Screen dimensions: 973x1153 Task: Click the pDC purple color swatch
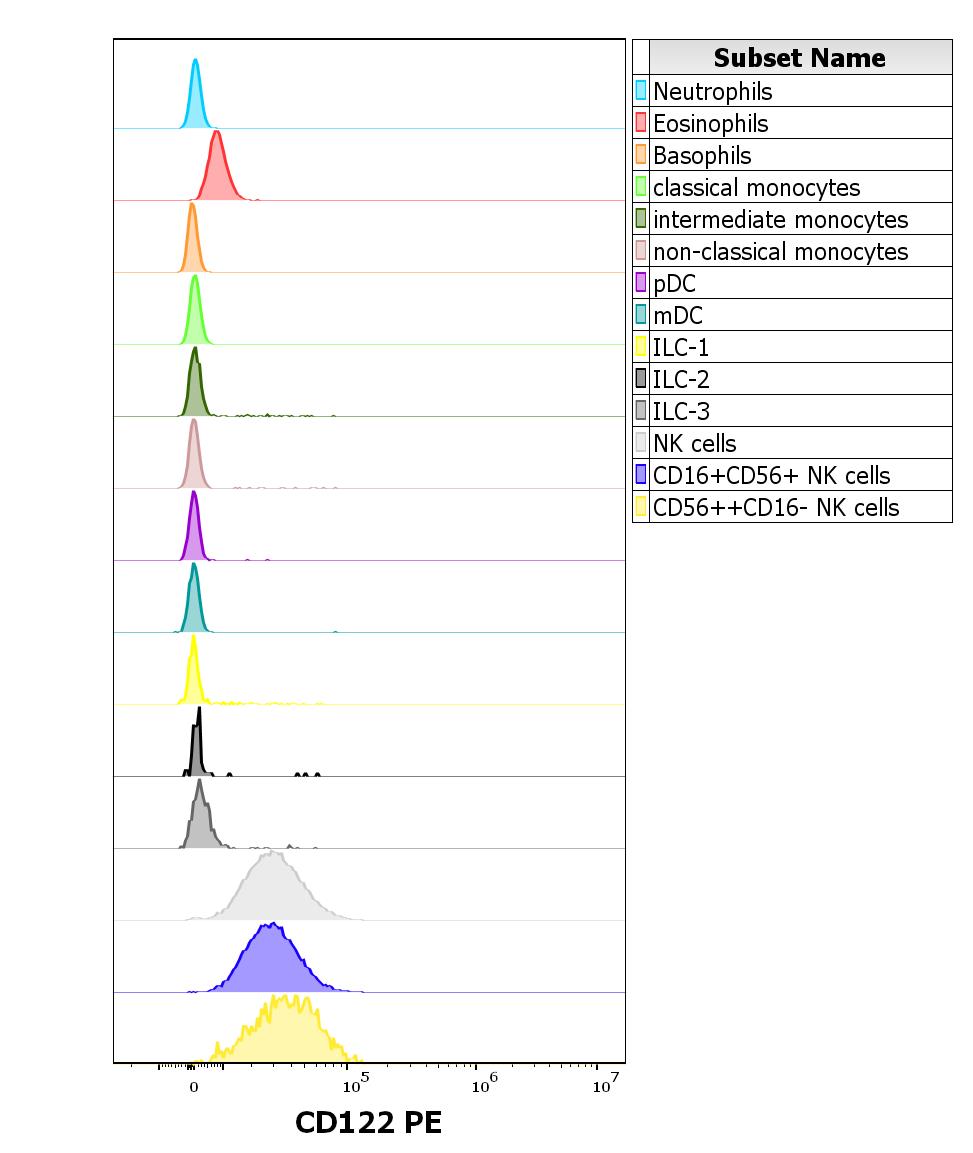(x=641, y=282)
